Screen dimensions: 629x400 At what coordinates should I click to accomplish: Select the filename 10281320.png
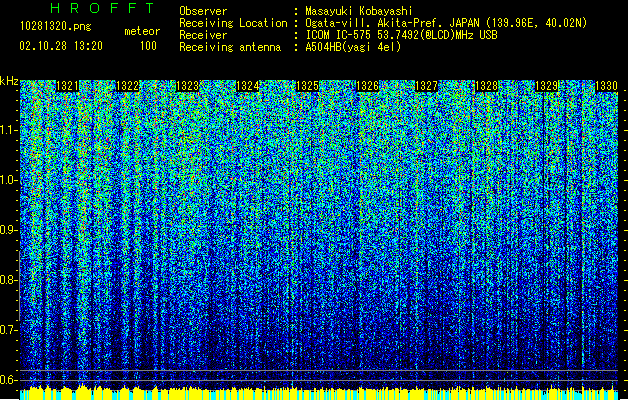[x=55, y=27]
